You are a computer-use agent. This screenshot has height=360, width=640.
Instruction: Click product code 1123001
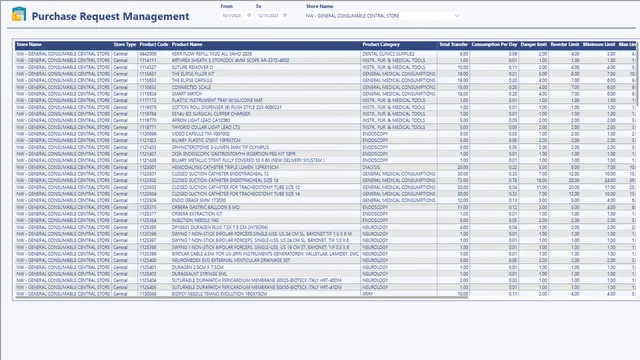148,167
